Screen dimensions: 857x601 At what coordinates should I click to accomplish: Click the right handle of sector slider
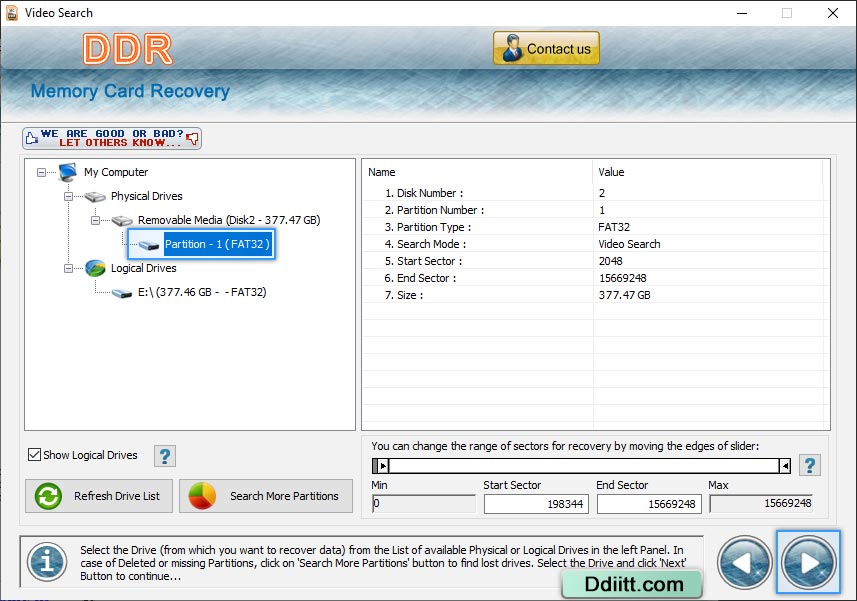(785, 466)
